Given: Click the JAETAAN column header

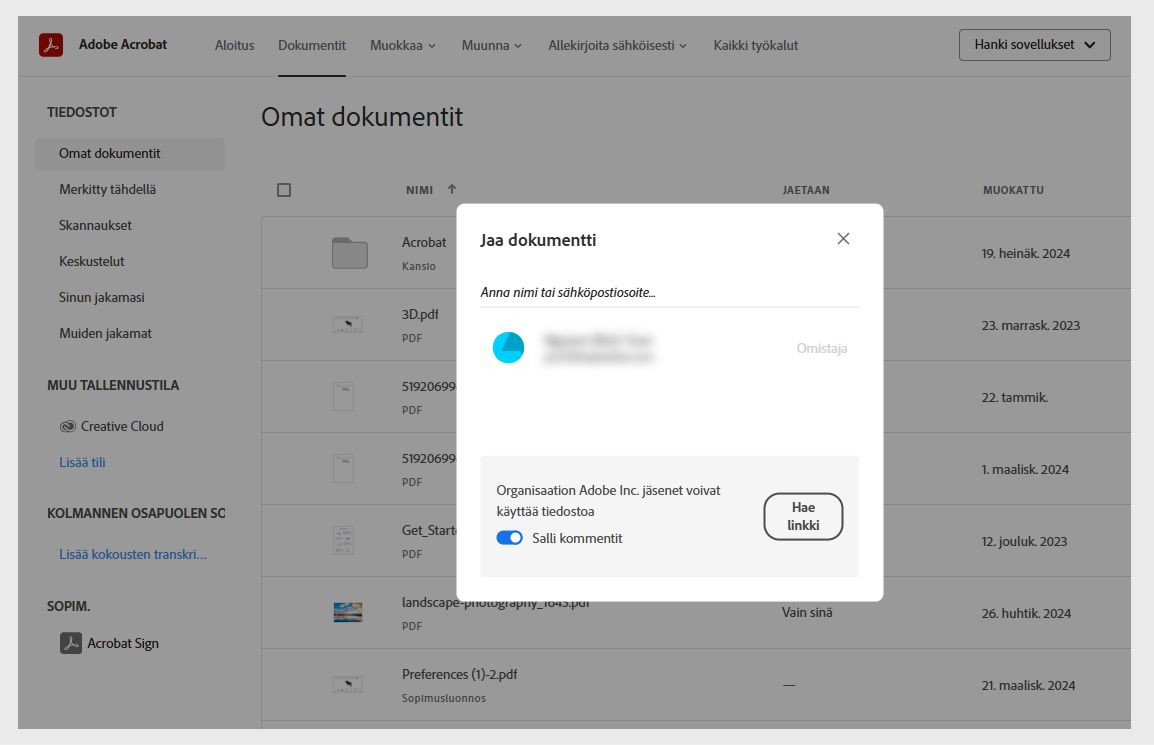Looking at the screenshot, I should pos(806,190).
